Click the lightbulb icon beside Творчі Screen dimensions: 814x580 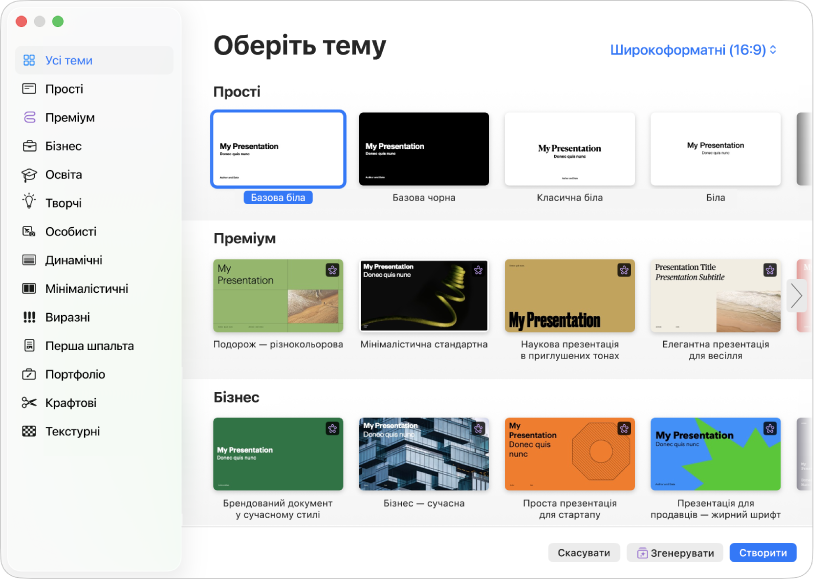pyautogui.click(x=29, y=202)
